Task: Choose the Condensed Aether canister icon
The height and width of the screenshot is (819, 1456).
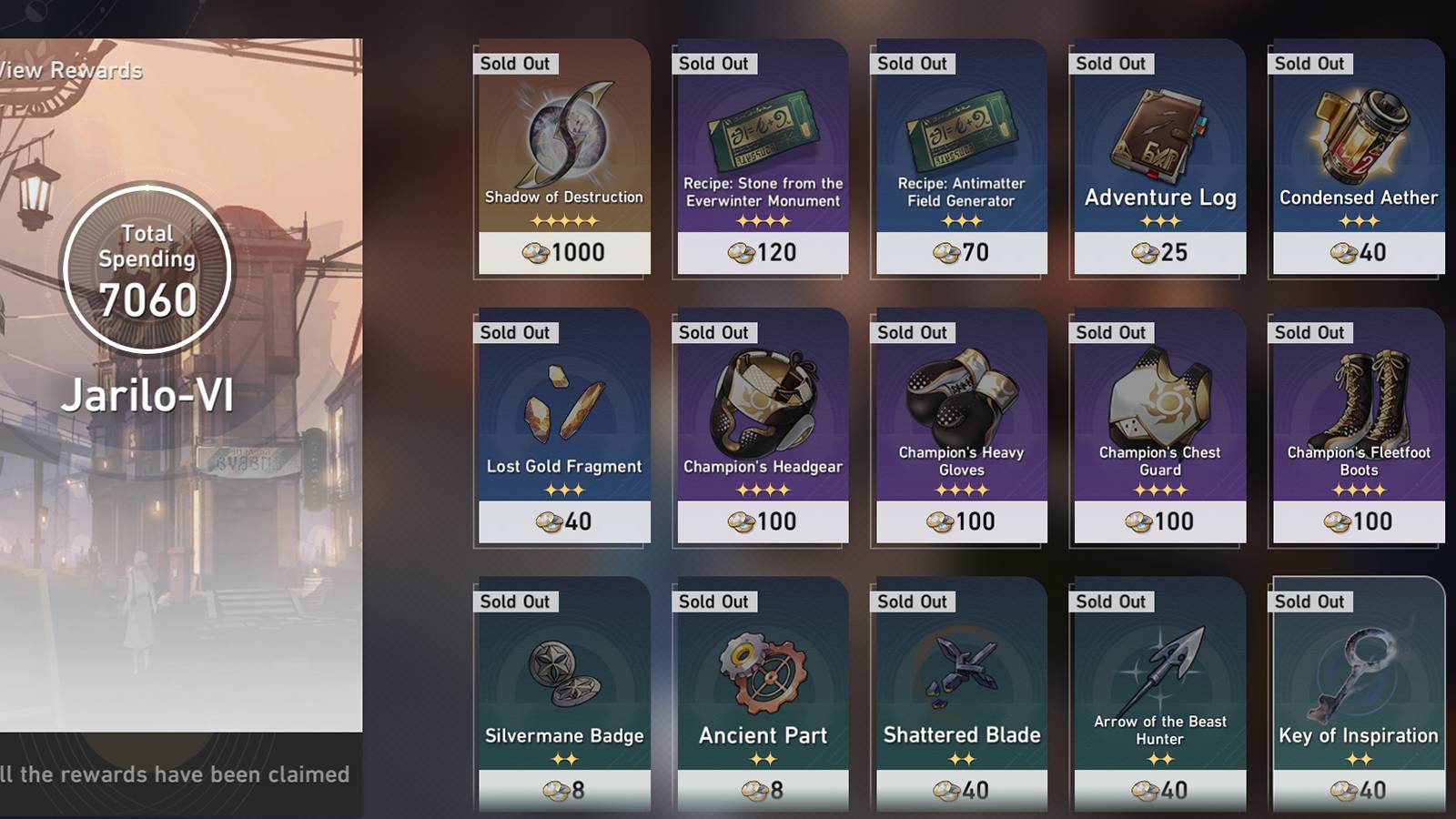Action: click(1360, 136)
